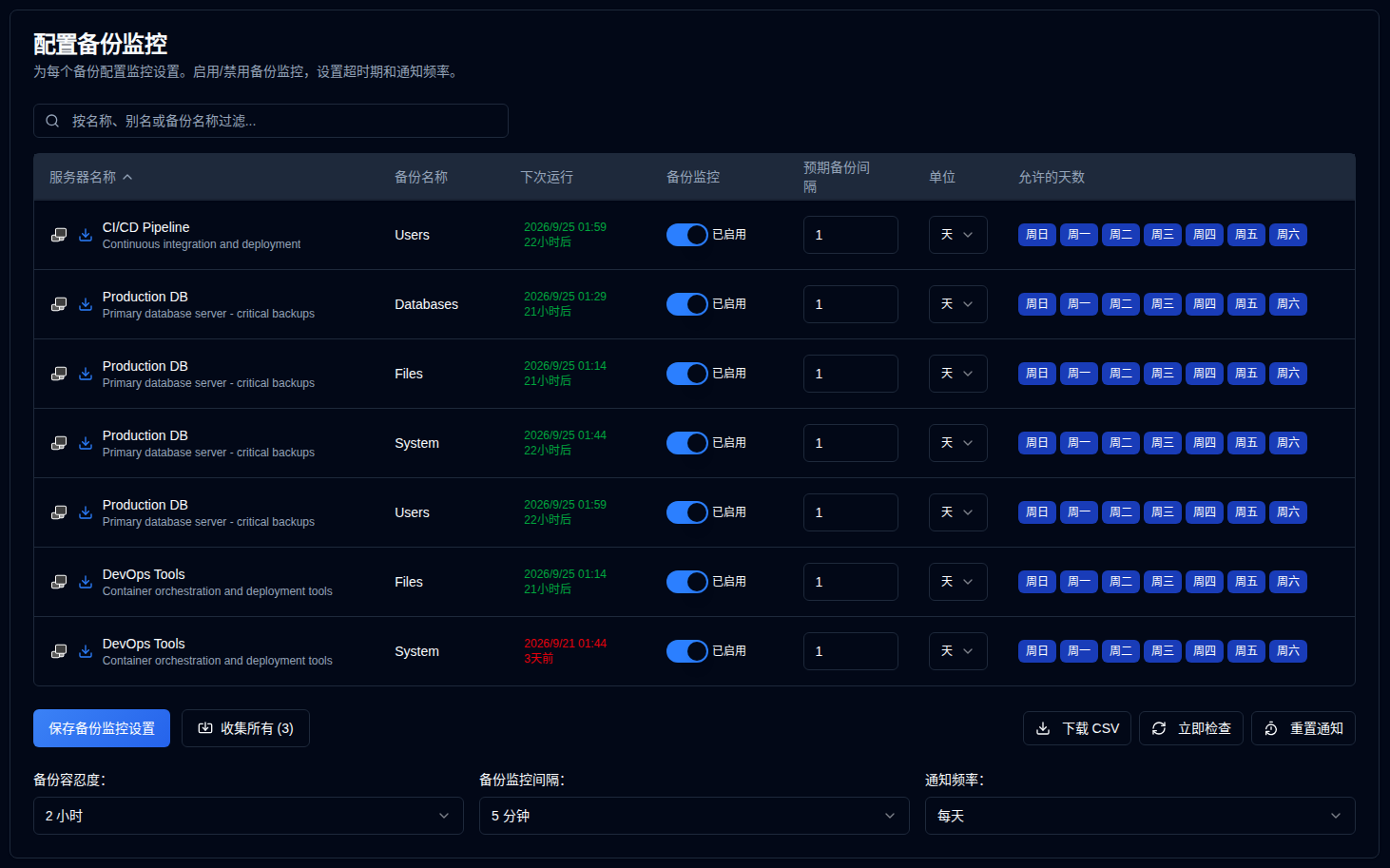Open unit dropdown for Production DB Databases
The height and width of the screenshot is (868, 1390).
[957, 304]
